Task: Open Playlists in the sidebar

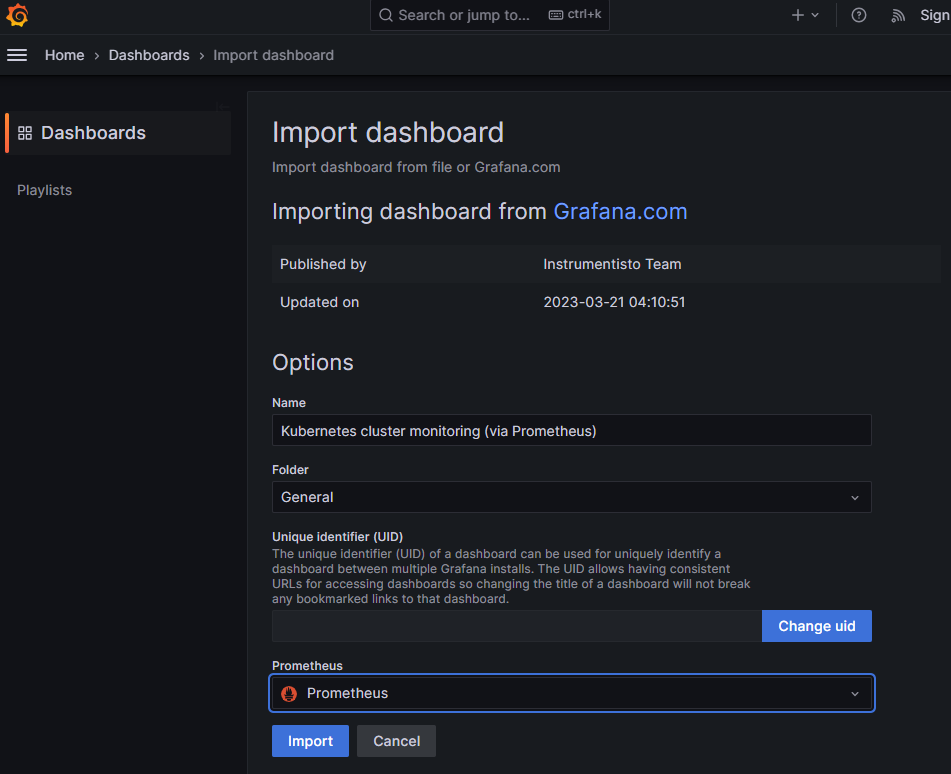Action: [x=44, y=190]
